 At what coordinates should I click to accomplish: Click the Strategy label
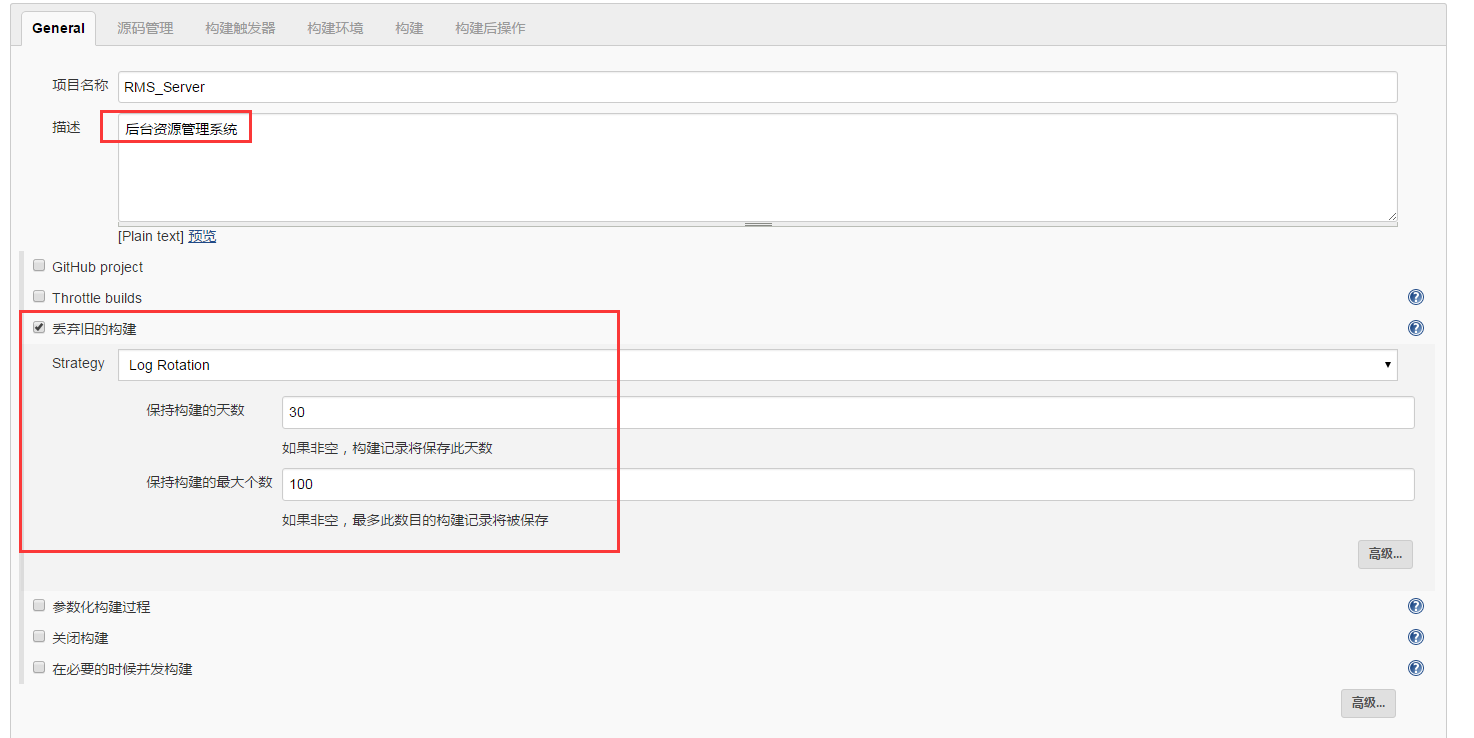click(78, 363)
